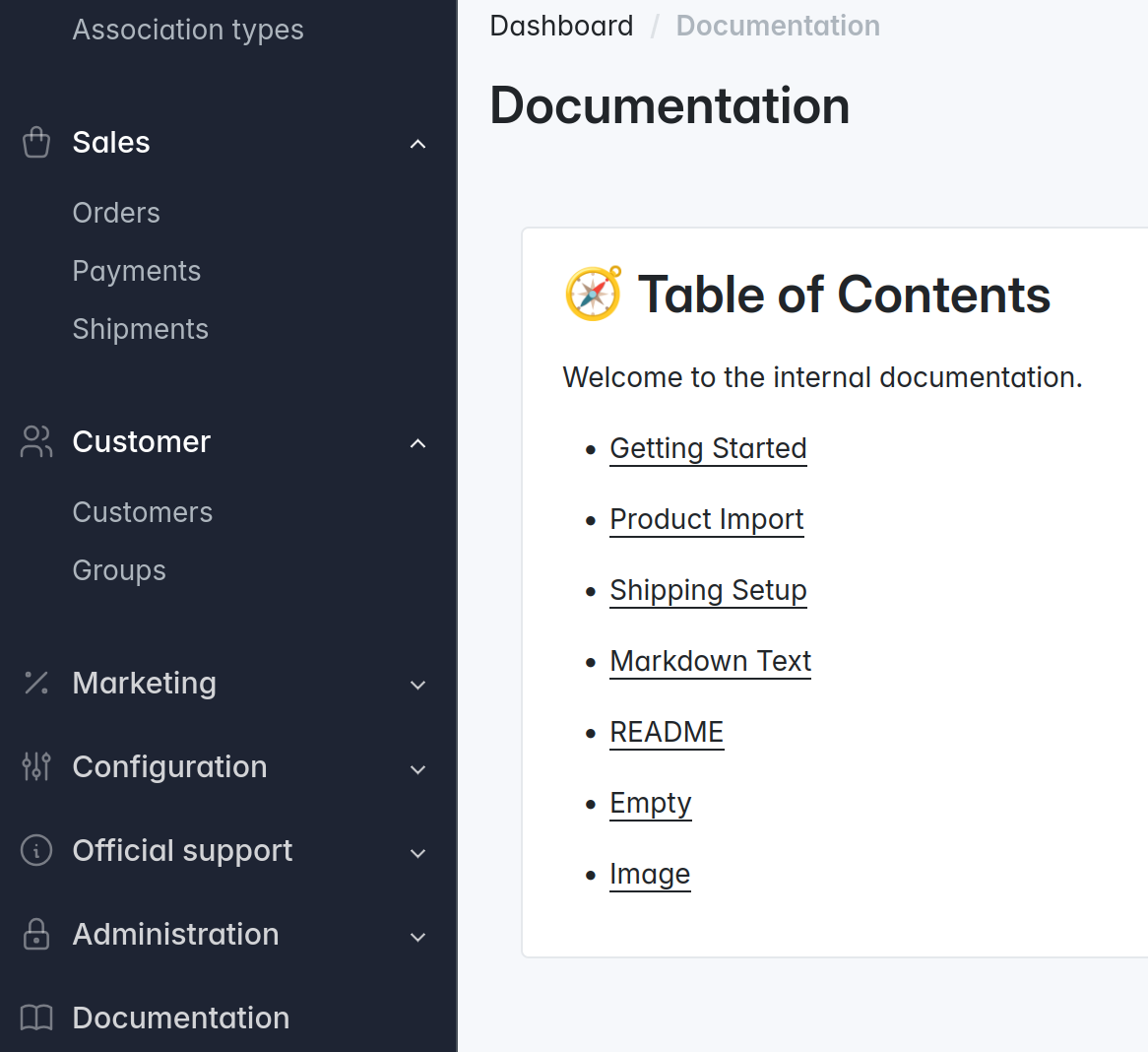Screen dimensions: 1148x1052
Task: Open the README documentation link
Action: [x=667, y=732]
